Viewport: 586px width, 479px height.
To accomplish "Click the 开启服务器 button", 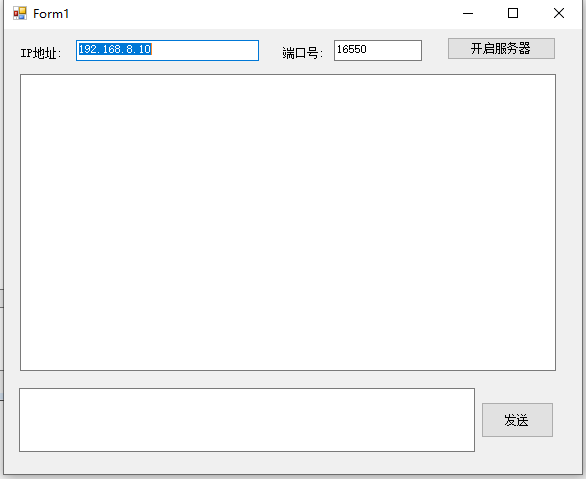I will point(501,49).
